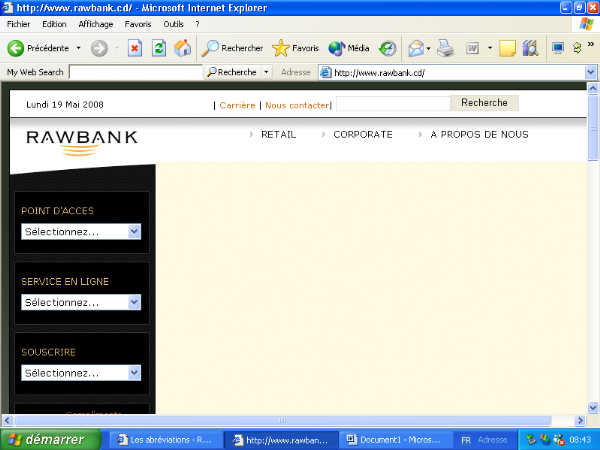Image resolution: width=600 pixels, height=450 pixels.
Task: Click the grey forward arrow icon
Action: click(99, 49)
